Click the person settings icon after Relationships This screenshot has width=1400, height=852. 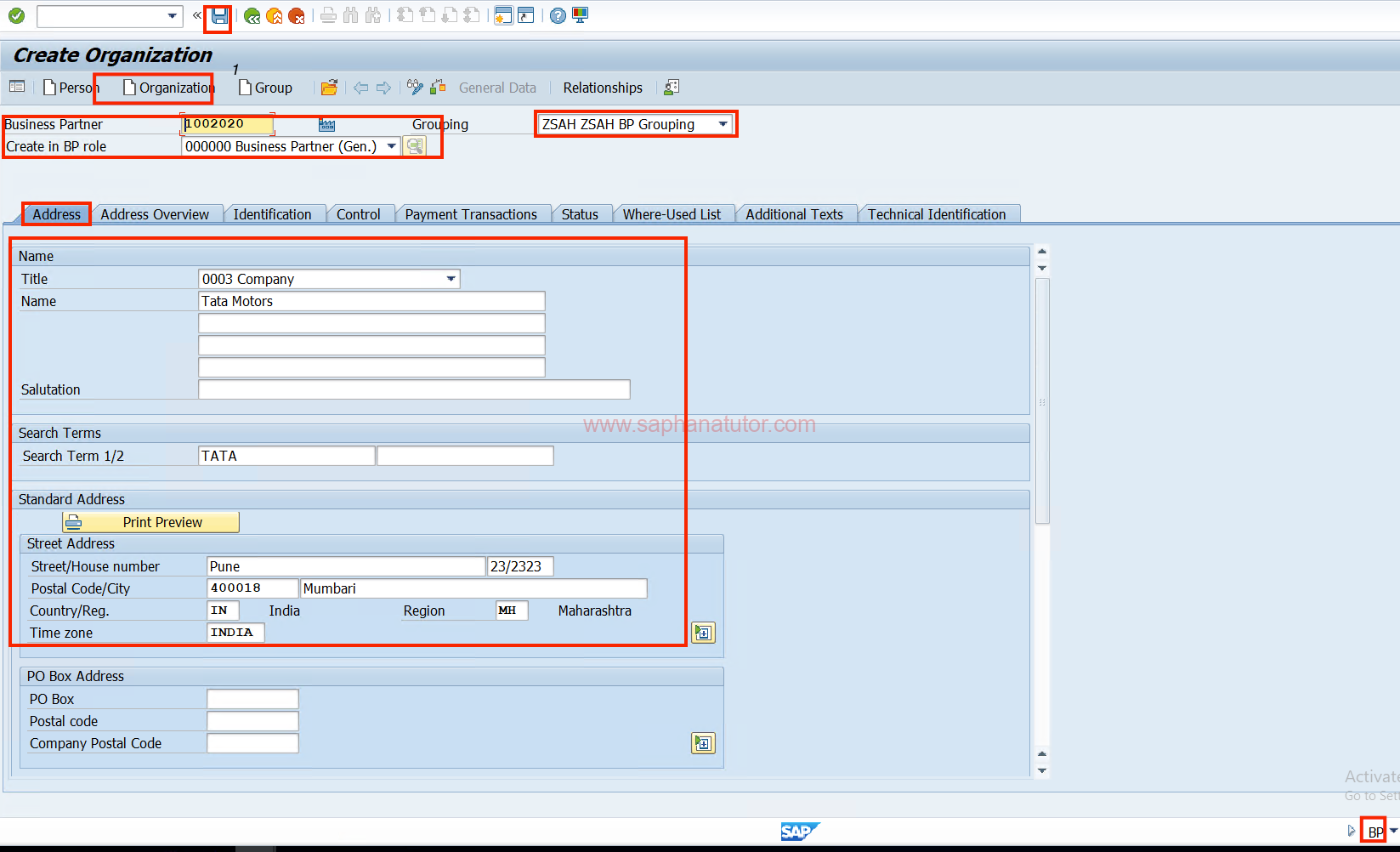[672, 87]
